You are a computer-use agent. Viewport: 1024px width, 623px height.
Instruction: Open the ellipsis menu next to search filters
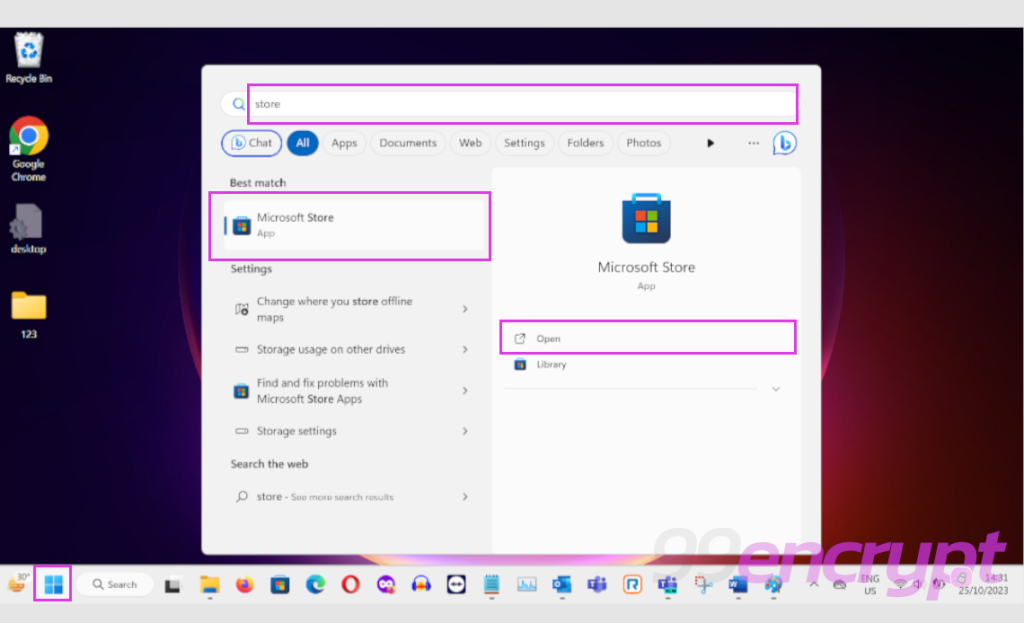[753, 143]
